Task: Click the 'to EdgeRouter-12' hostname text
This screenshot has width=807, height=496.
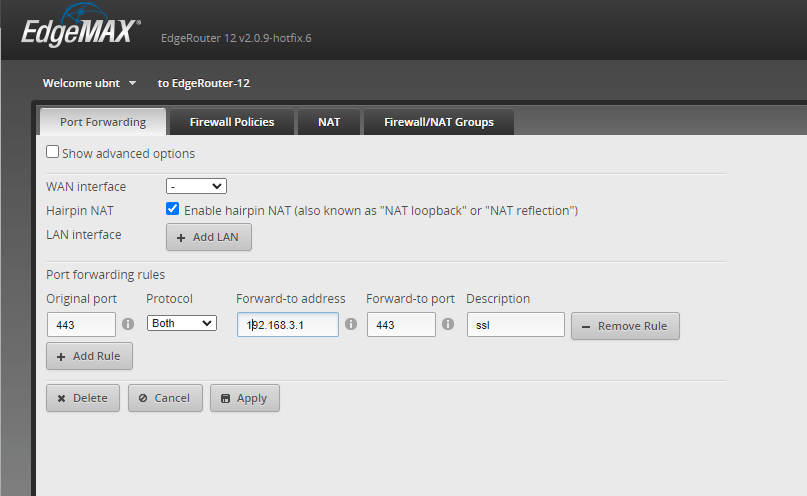Action: tap(204, 83)
